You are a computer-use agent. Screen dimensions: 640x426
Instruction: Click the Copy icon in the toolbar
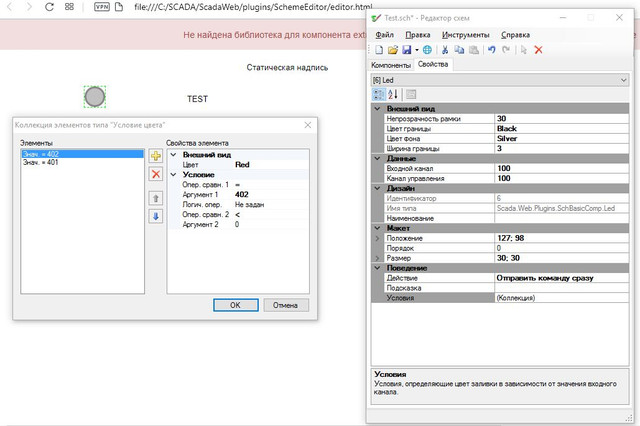click(459, 50)
